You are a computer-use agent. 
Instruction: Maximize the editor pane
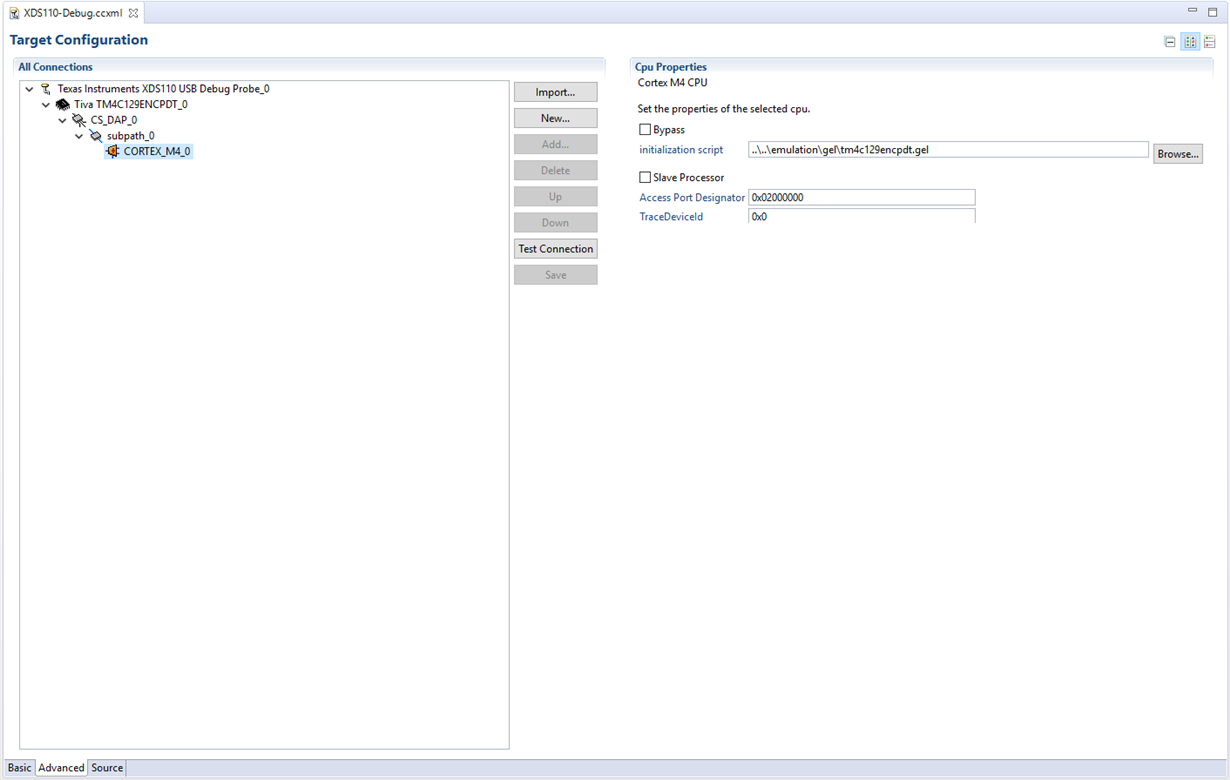pyautogui.click(x=1212, y=11)
